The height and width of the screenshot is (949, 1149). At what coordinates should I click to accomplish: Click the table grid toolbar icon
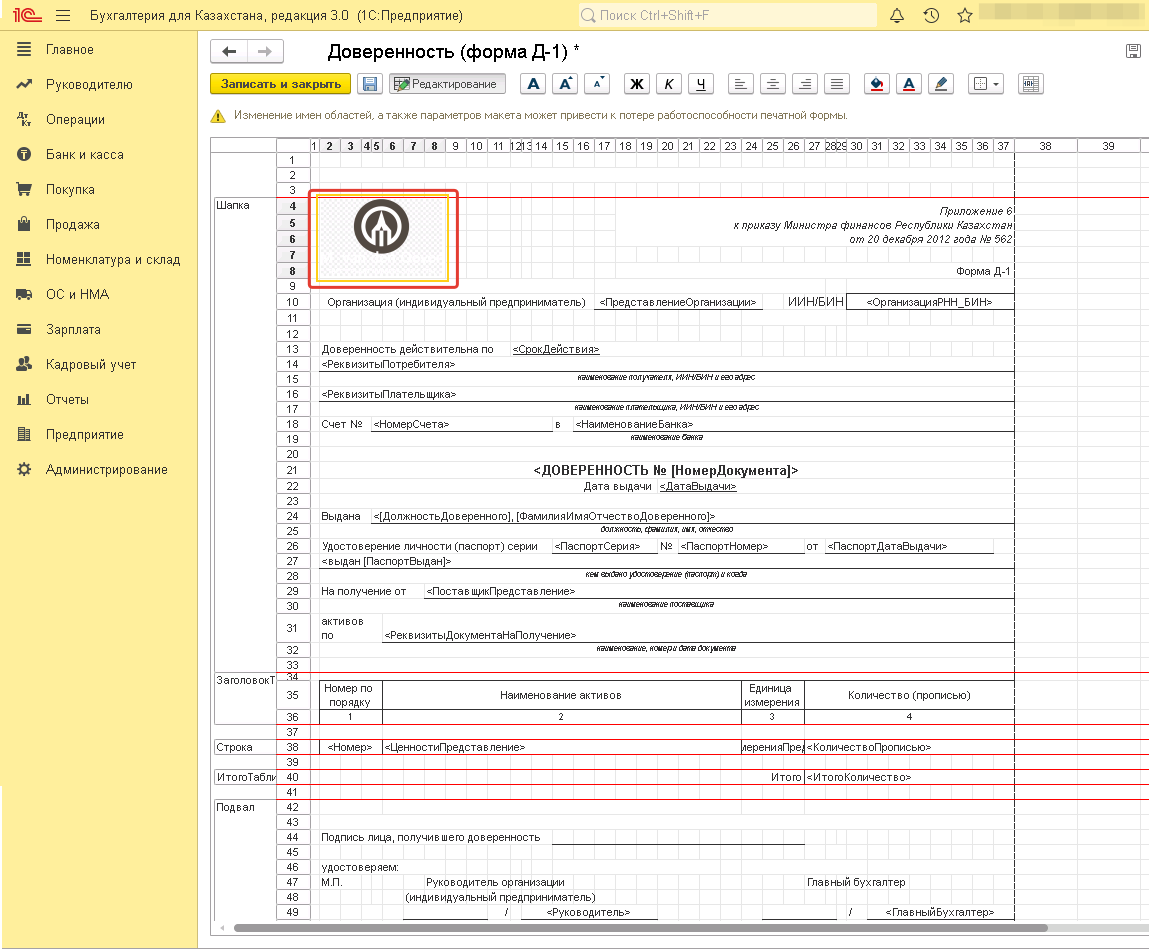point(1031,84)
